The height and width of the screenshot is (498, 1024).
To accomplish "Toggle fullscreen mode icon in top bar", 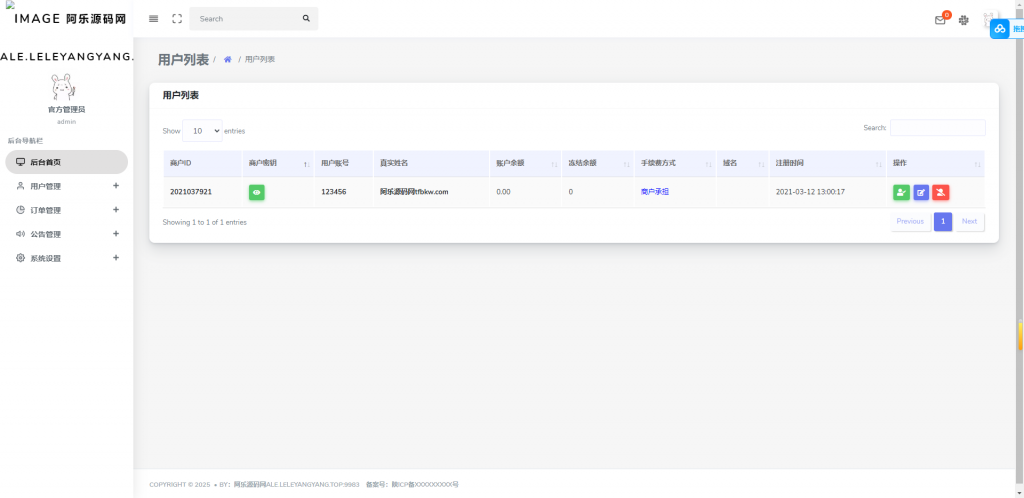I will [177, 19].
